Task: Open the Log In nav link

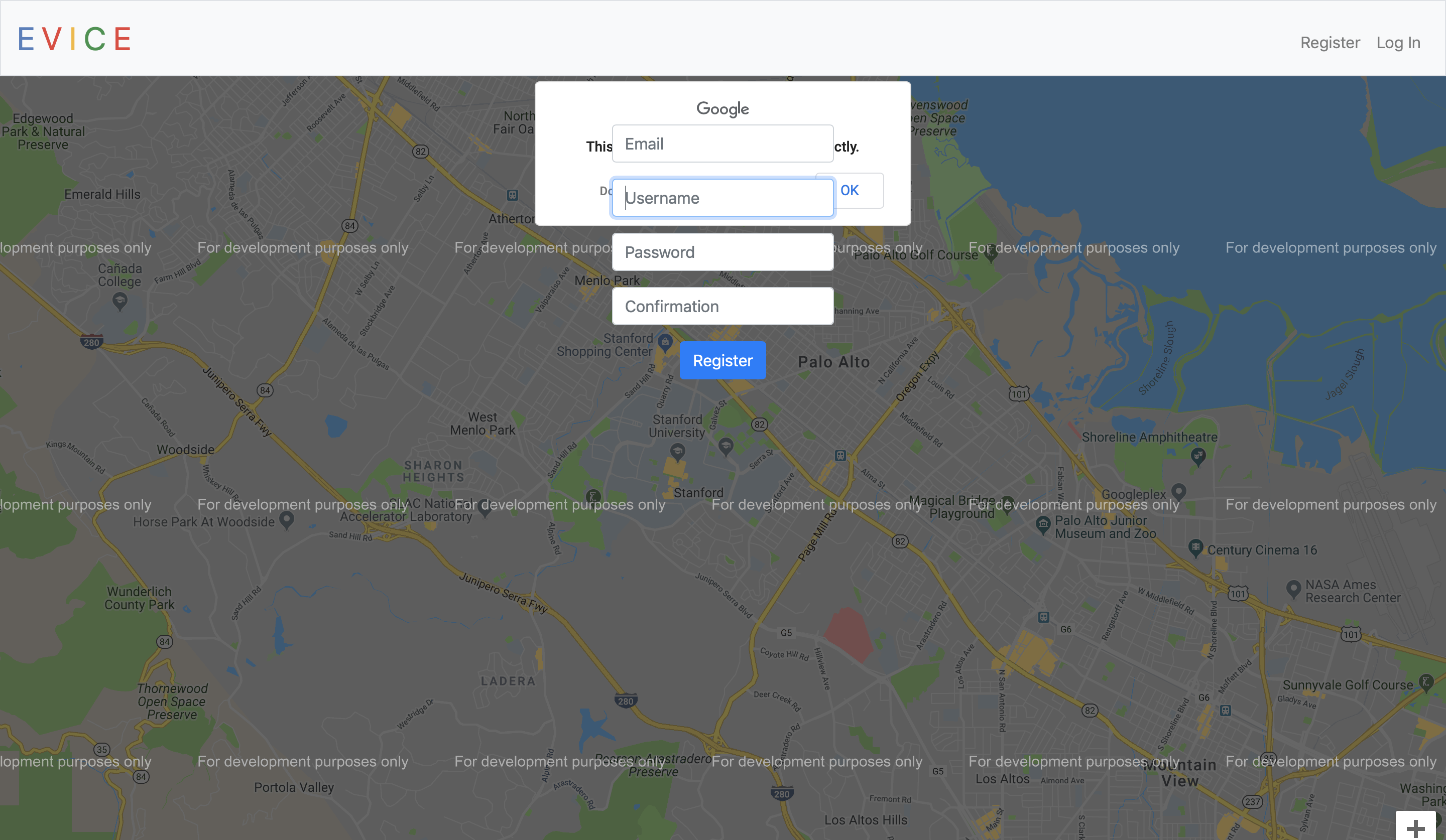Action: point(1398,43)
